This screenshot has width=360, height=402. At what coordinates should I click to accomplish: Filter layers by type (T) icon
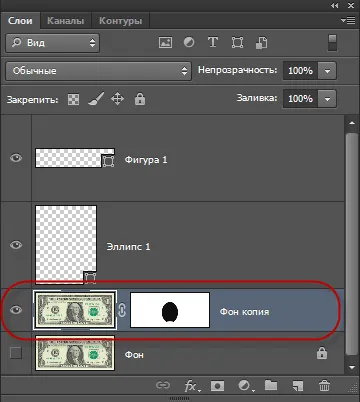coord(213,42)
